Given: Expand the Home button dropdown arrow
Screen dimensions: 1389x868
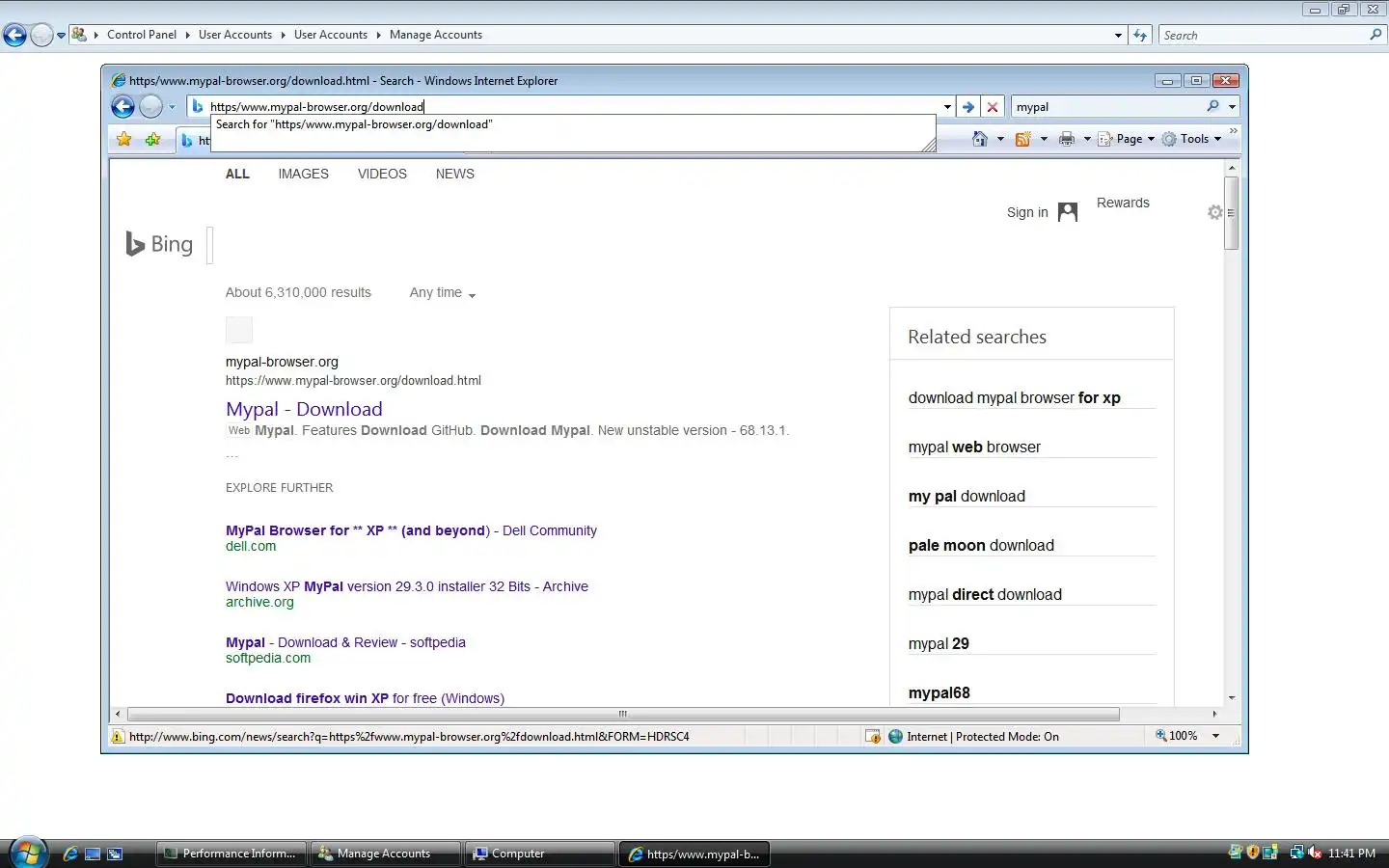Looking at the screenshot, I should 1000,139.
